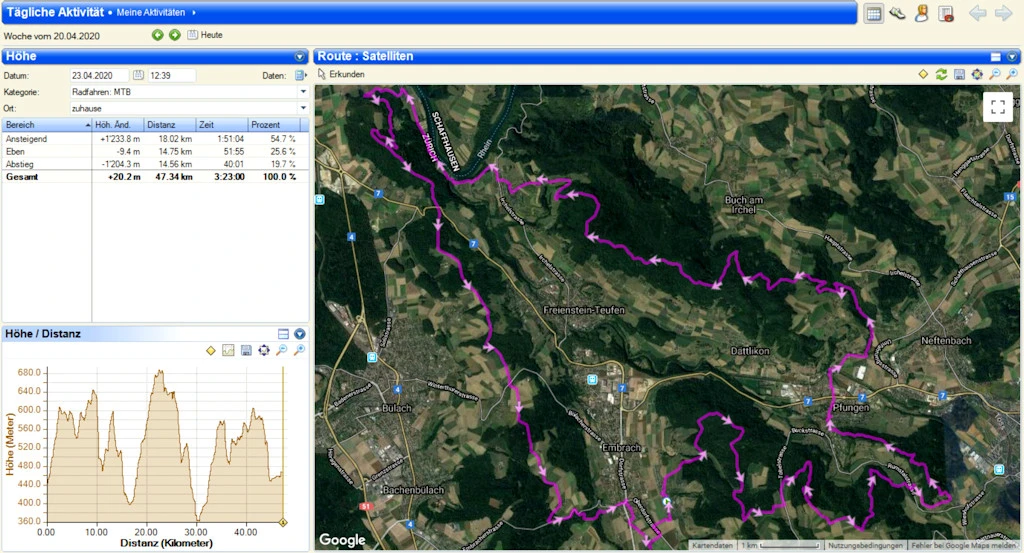Click the Erkunden explore button

(x=341, y=74)
